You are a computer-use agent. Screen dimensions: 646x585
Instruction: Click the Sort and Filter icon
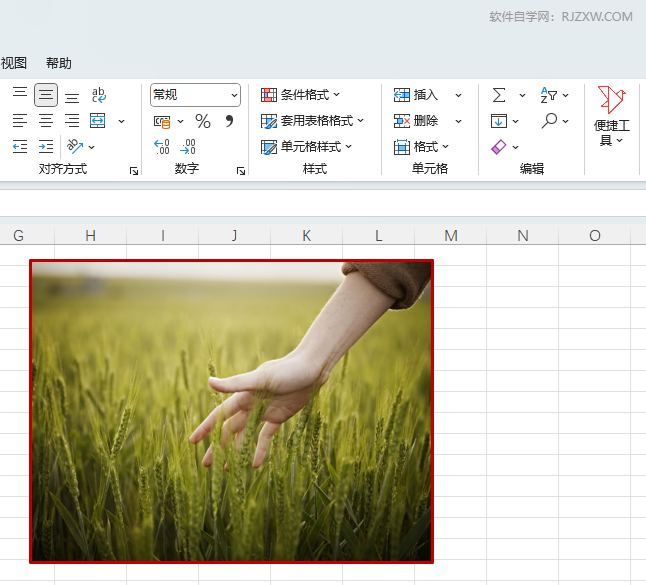coord(549,95)
